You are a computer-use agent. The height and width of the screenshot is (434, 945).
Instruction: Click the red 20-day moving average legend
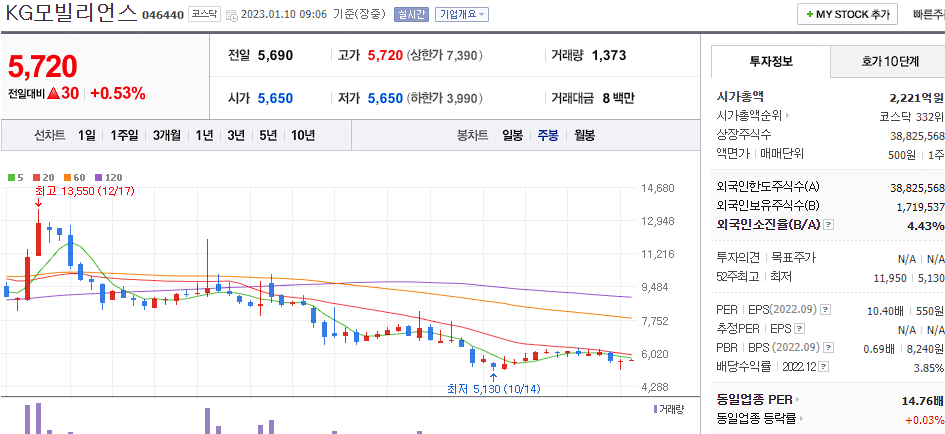point(44,178)
